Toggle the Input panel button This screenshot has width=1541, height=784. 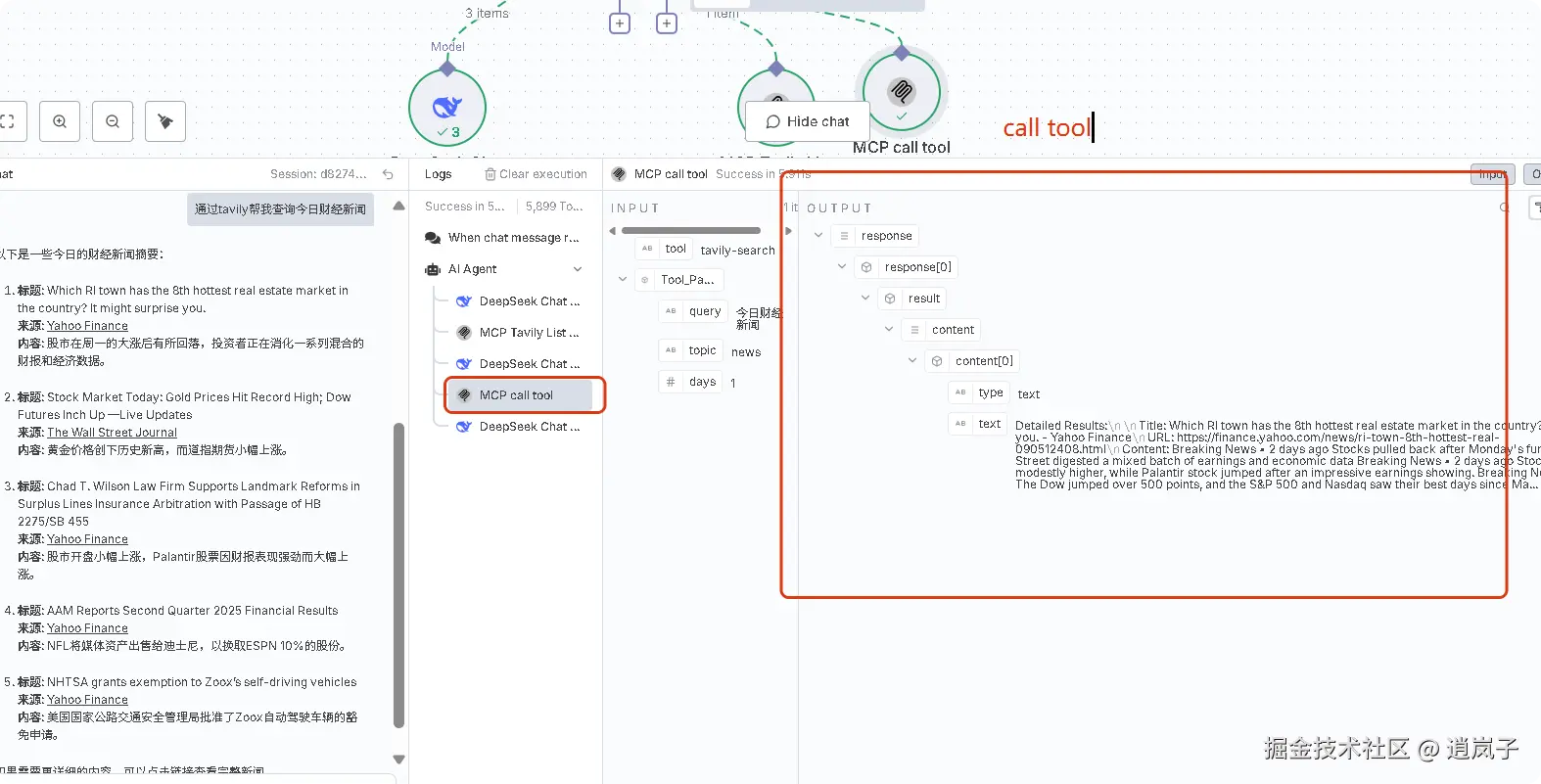pyautogui.click(x=1492, y=174)
